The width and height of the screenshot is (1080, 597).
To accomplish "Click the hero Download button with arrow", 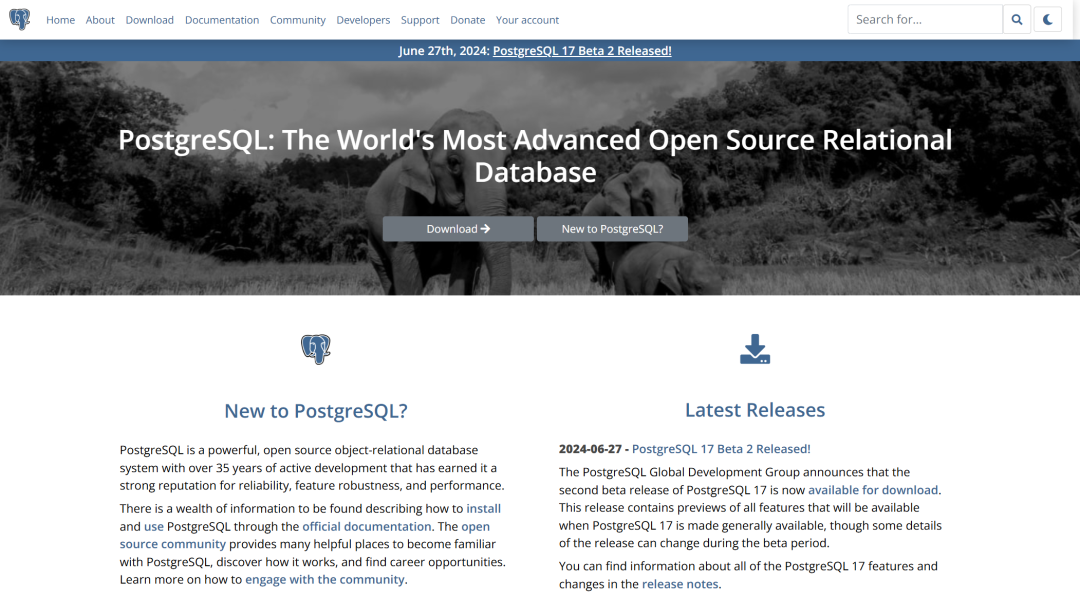I will 458,229.
